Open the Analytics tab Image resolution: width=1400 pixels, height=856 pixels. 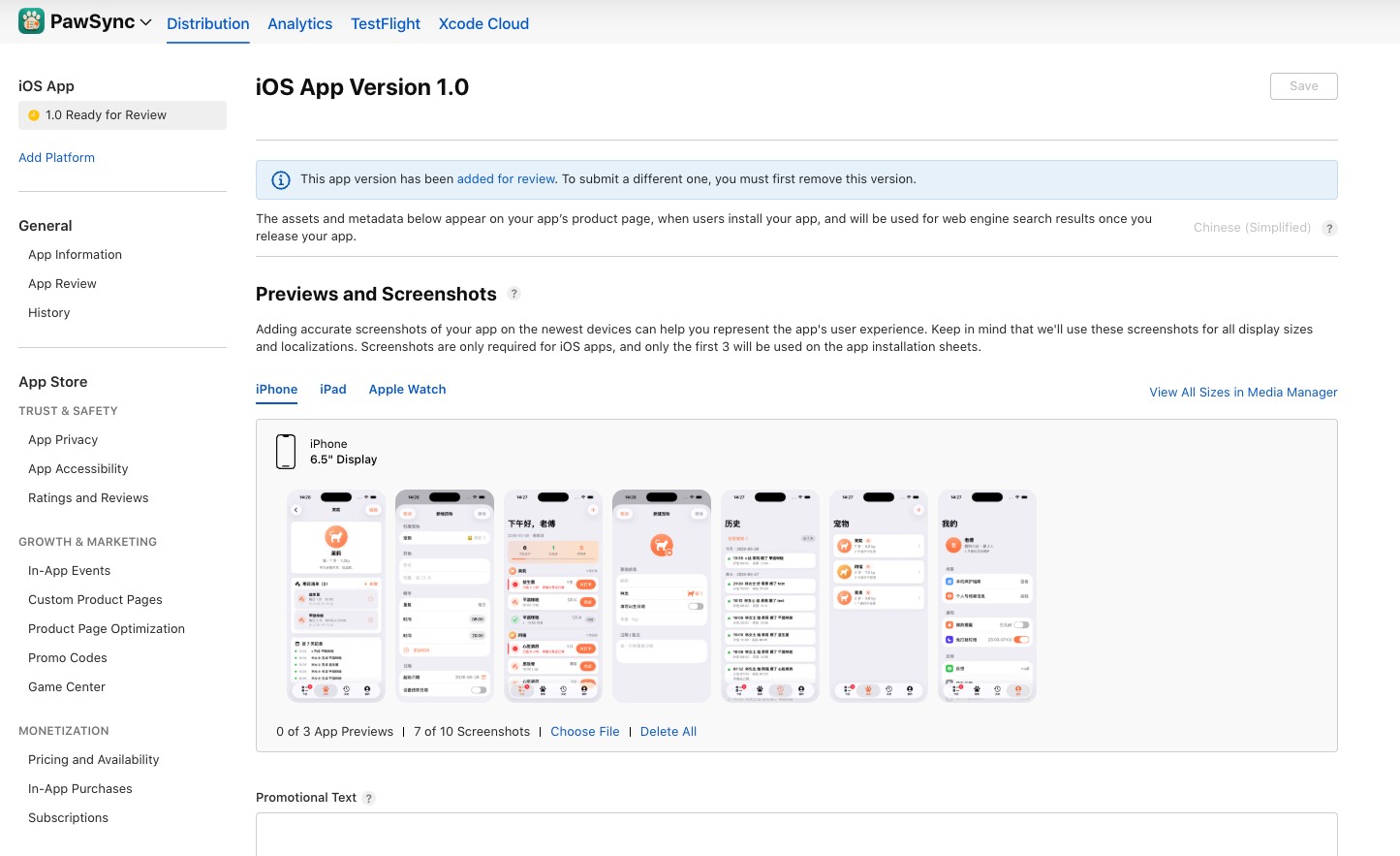[300, 23]
